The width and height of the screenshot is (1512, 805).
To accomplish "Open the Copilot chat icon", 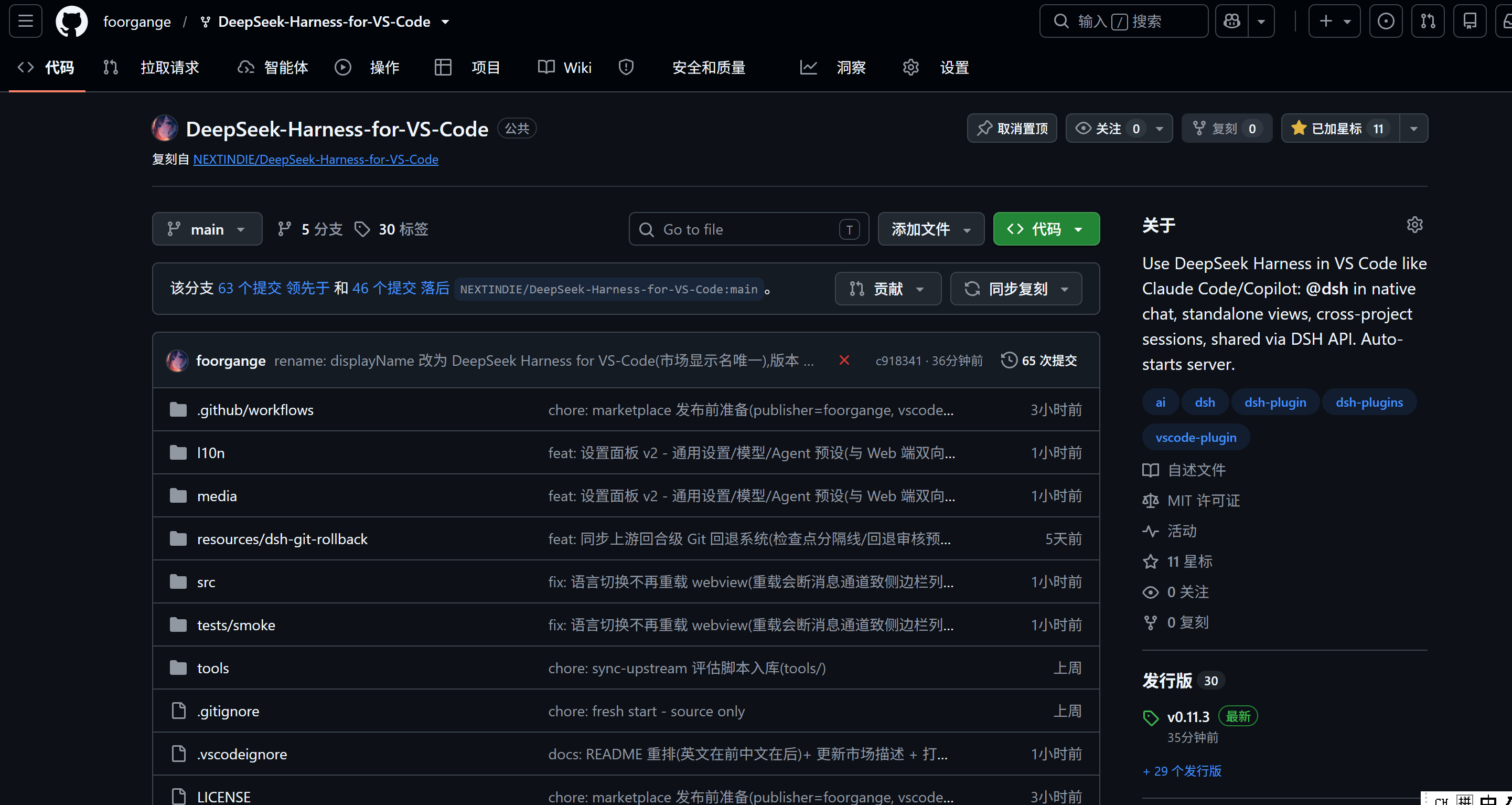I will (1231, 21).
